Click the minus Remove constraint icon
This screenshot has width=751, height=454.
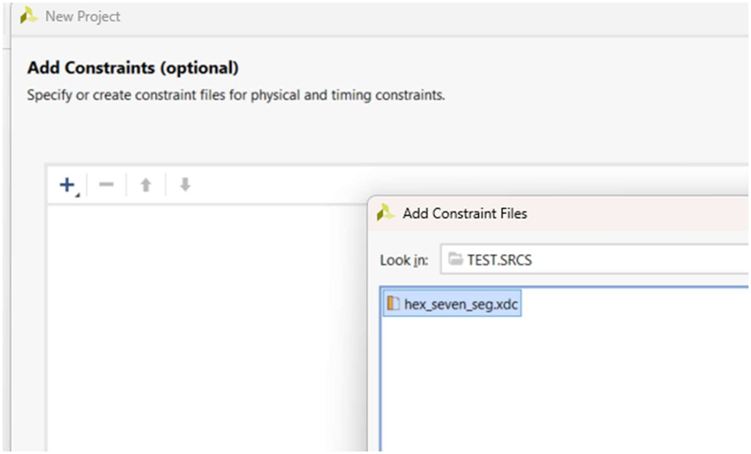pyautogui.click(x=106, y=185)
